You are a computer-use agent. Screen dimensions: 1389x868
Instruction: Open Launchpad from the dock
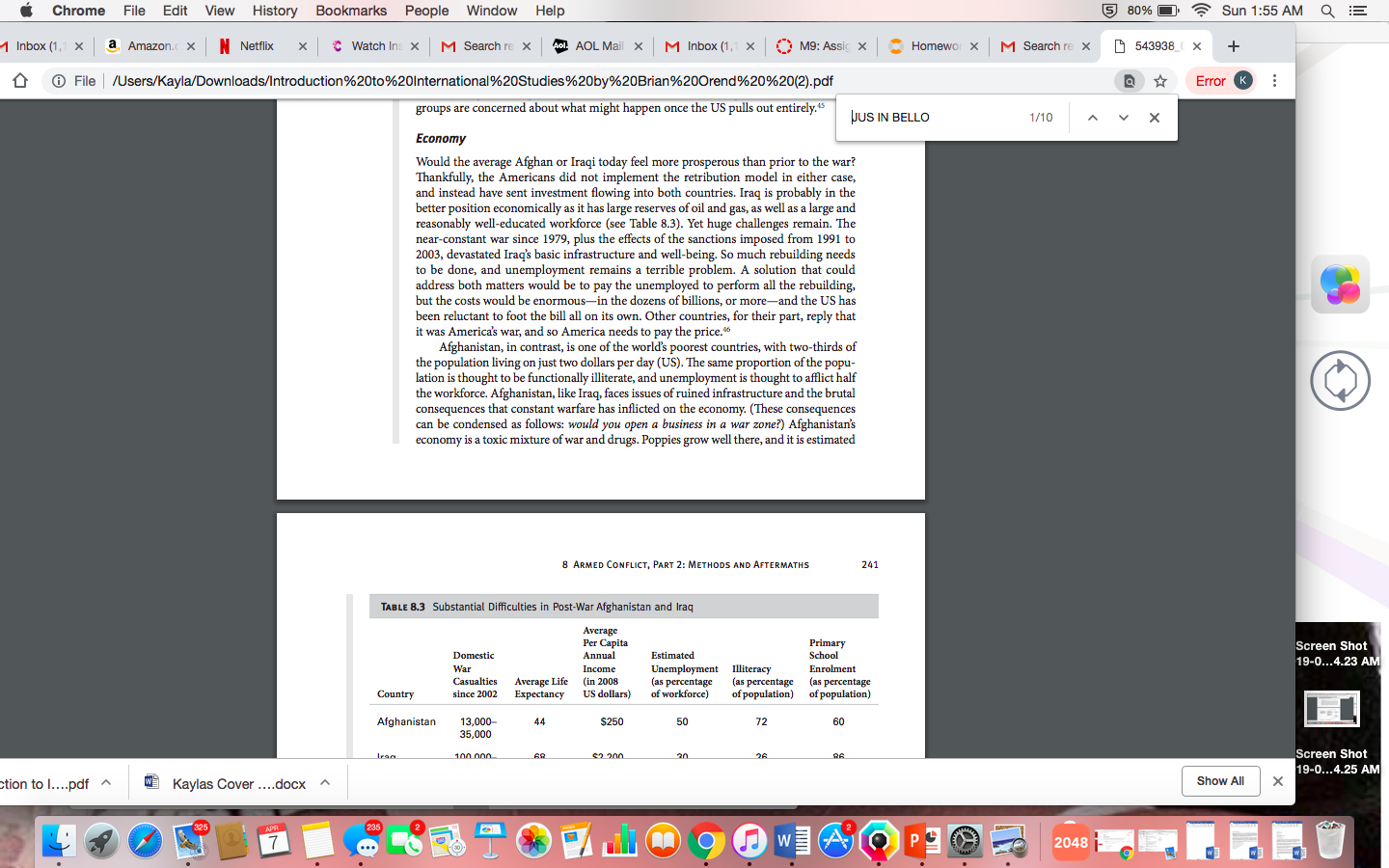[x=101, y=841]
